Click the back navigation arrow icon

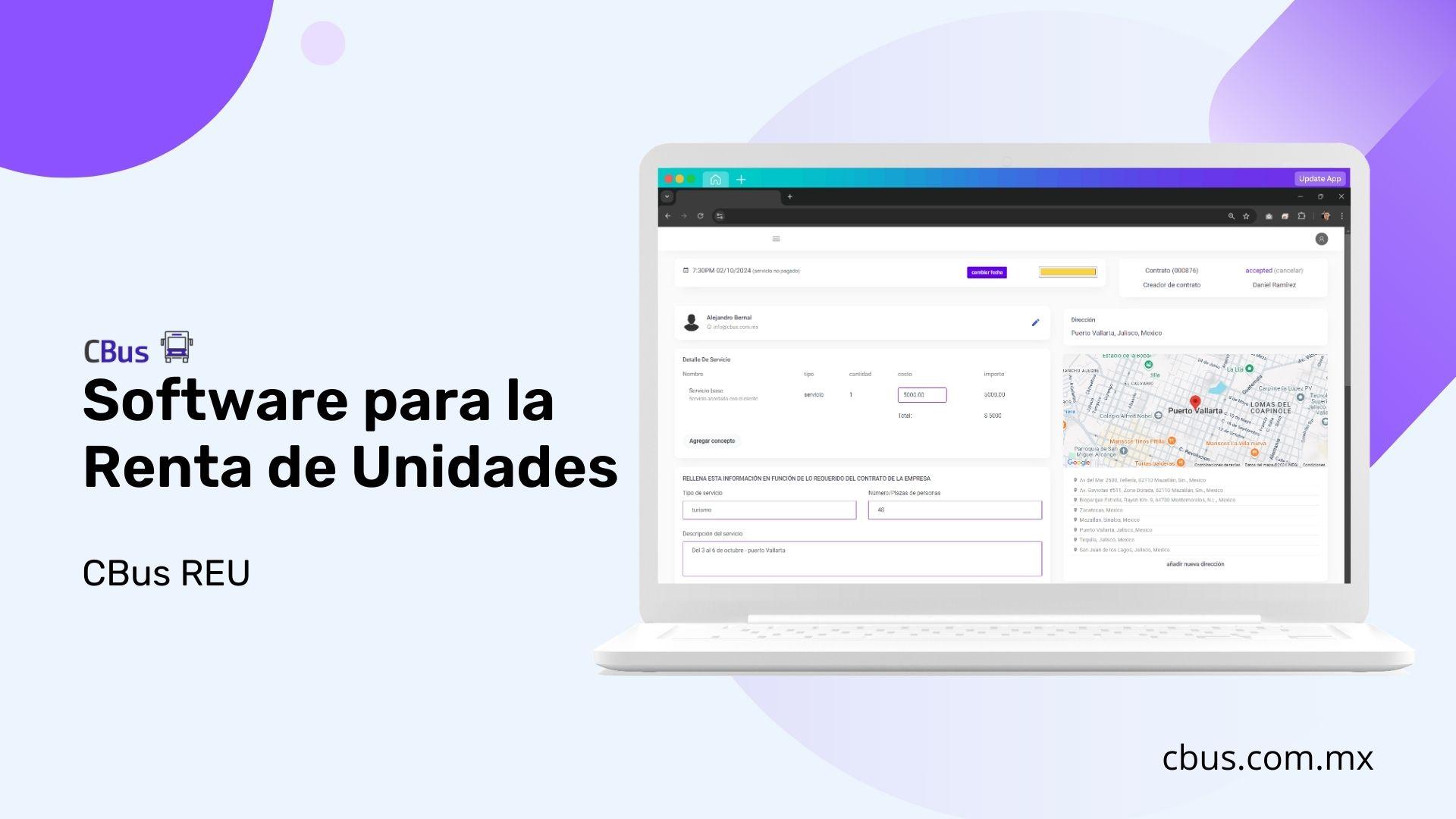point(669,216)
